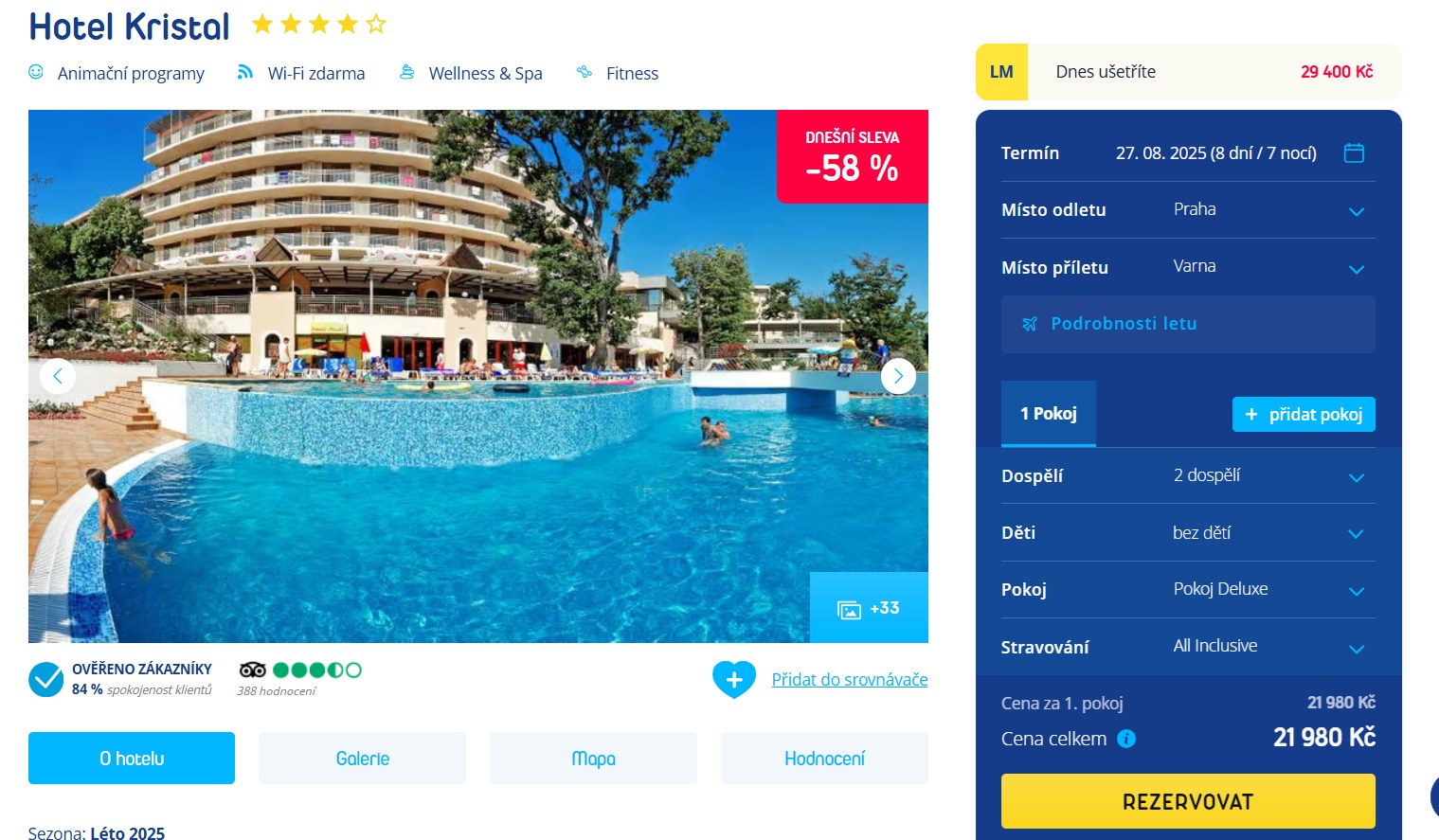Open the Hodnocení tab
Screen dimensions: 1439x840
tap(824, 758)
